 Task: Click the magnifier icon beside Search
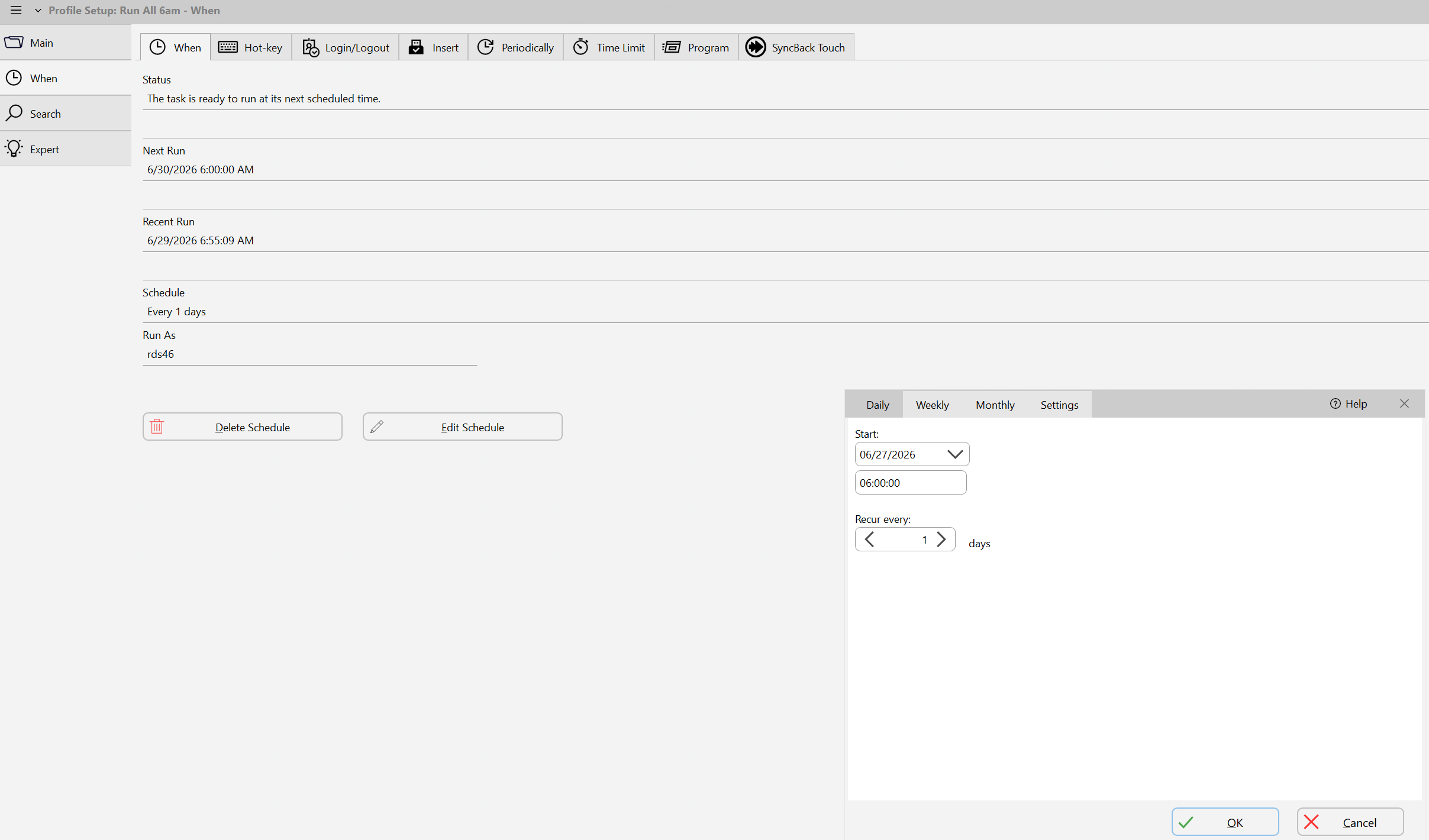coord(14,113)
